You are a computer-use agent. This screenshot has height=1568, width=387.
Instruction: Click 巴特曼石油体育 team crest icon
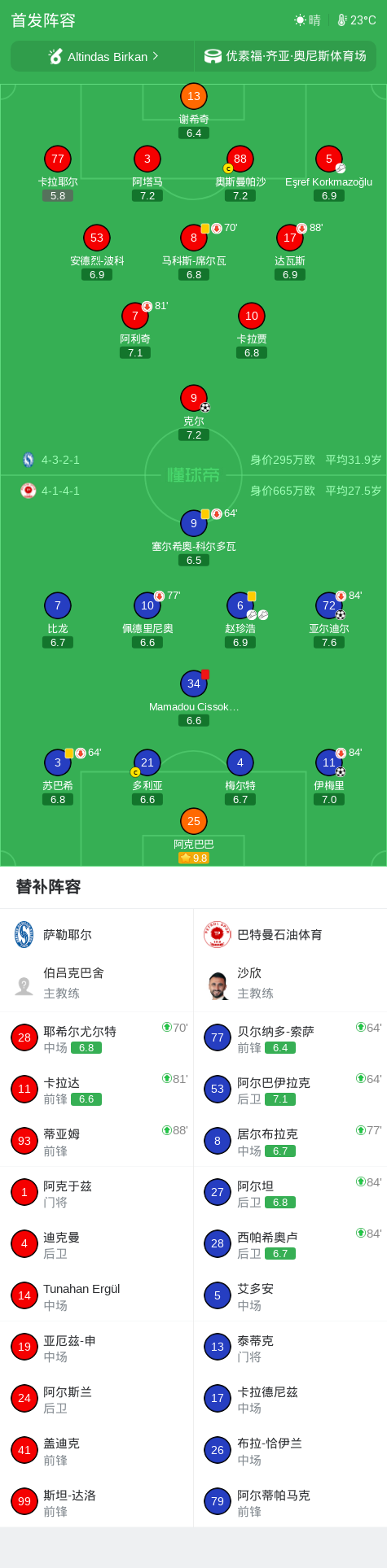(218, 934)
